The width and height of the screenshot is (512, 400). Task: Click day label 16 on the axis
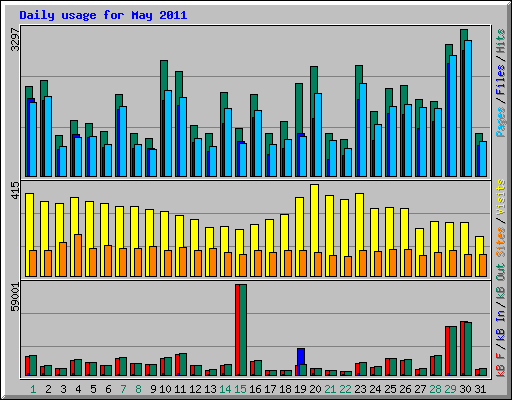[x=255, y=389]
